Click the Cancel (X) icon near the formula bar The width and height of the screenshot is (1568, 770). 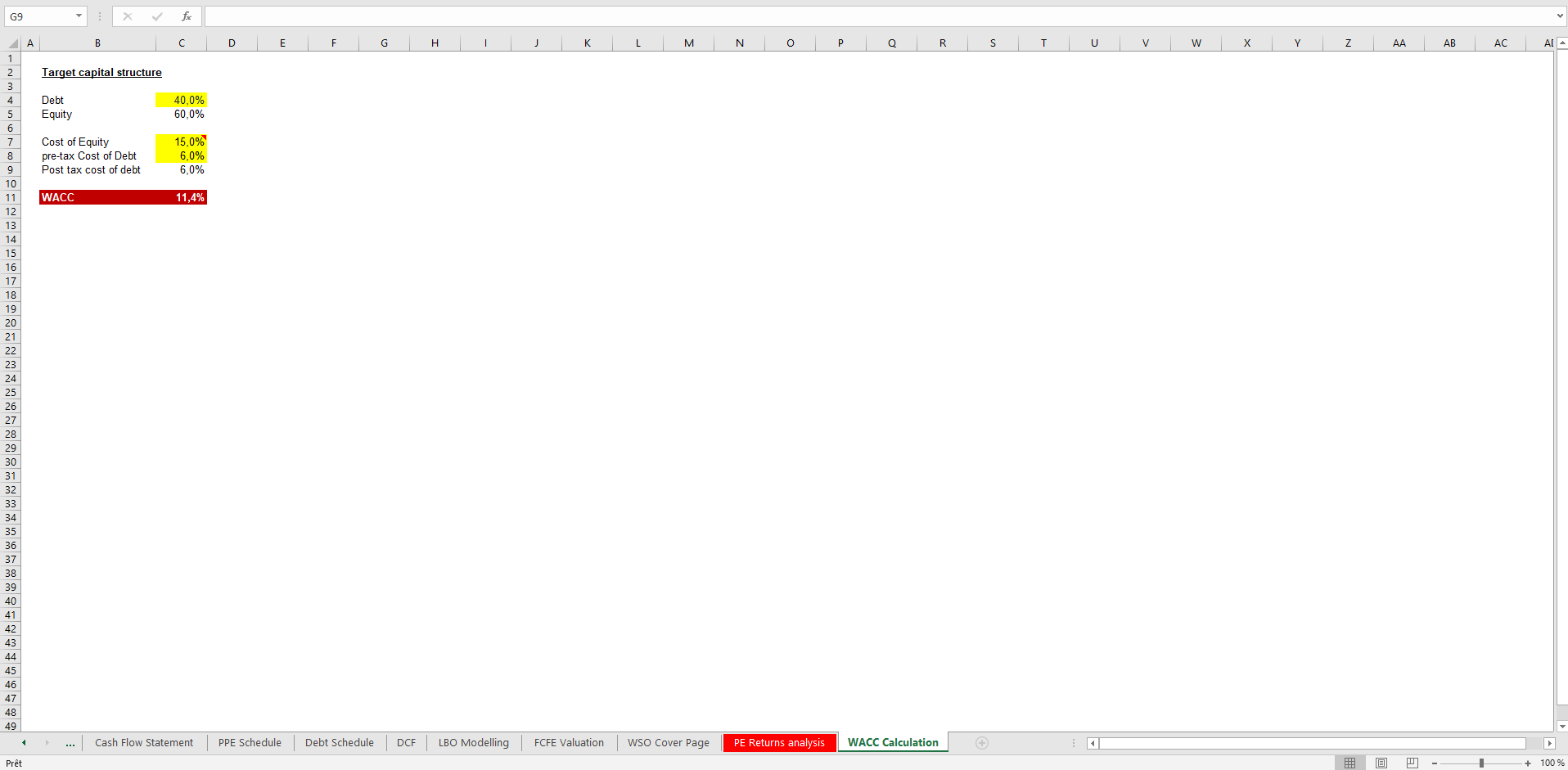point(128,16)
